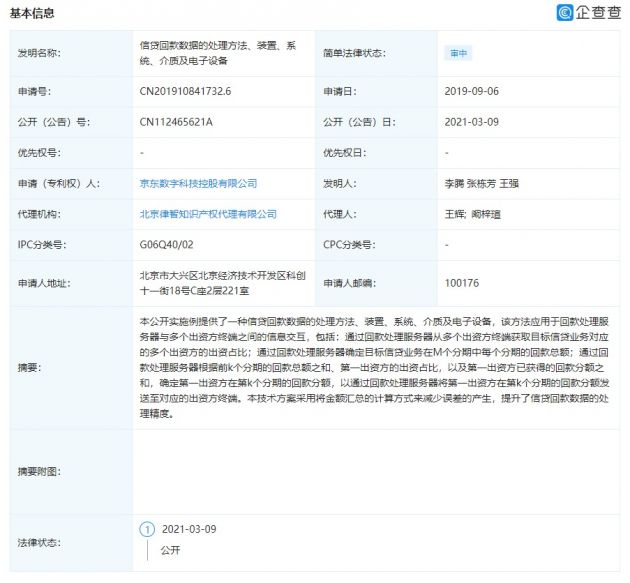
Task: Click the application date 2019-09-06
Action: (x=470, y=92)
